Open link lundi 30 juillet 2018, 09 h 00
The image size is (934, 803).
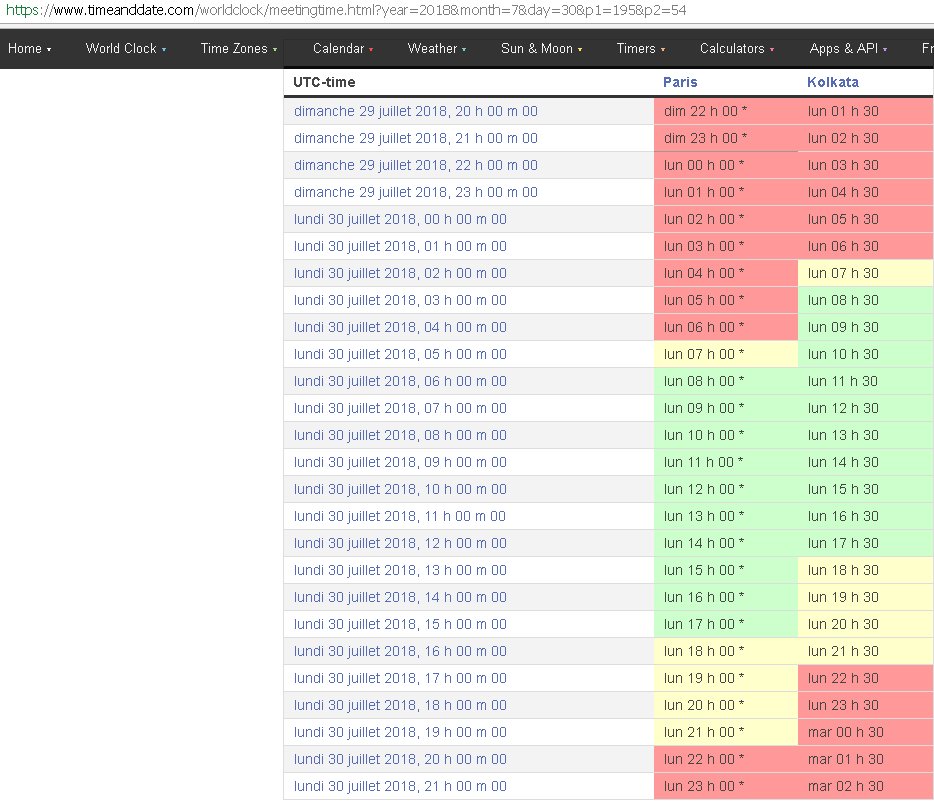click(400, 462)
